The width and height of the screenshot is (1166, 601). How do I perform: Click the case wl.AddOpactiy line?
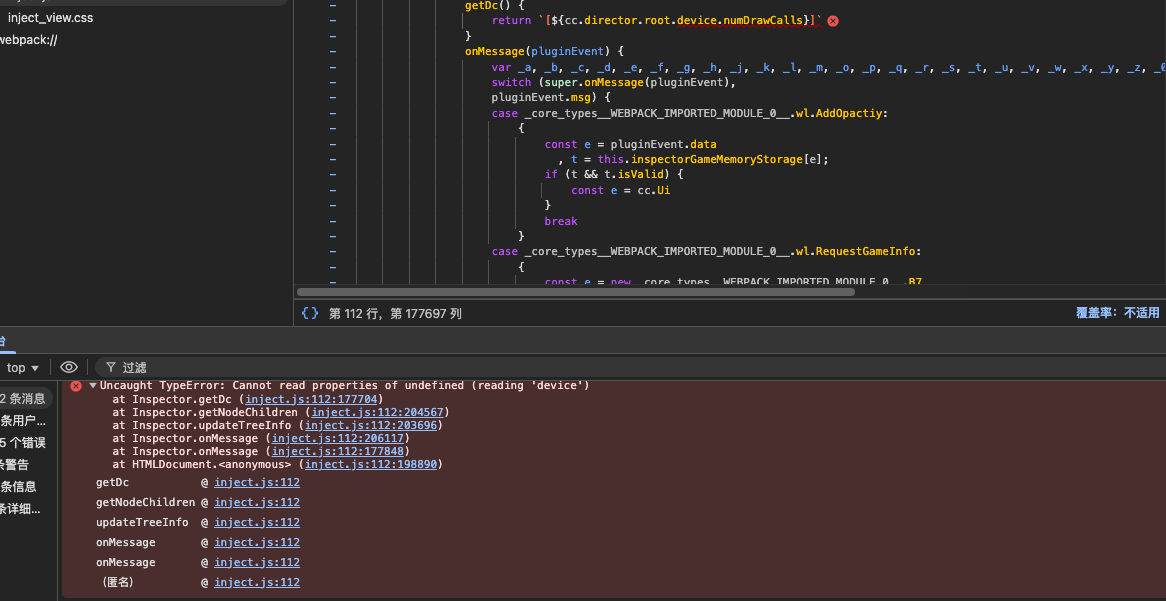[x=690, y=114]
